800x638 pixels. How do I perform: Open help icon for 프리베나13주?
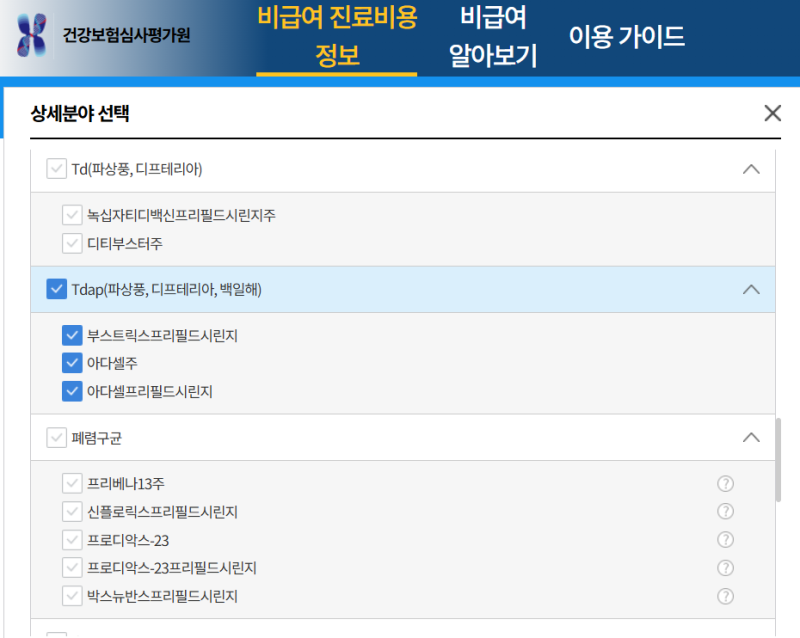pyautogui.click(x=725, y=483)
